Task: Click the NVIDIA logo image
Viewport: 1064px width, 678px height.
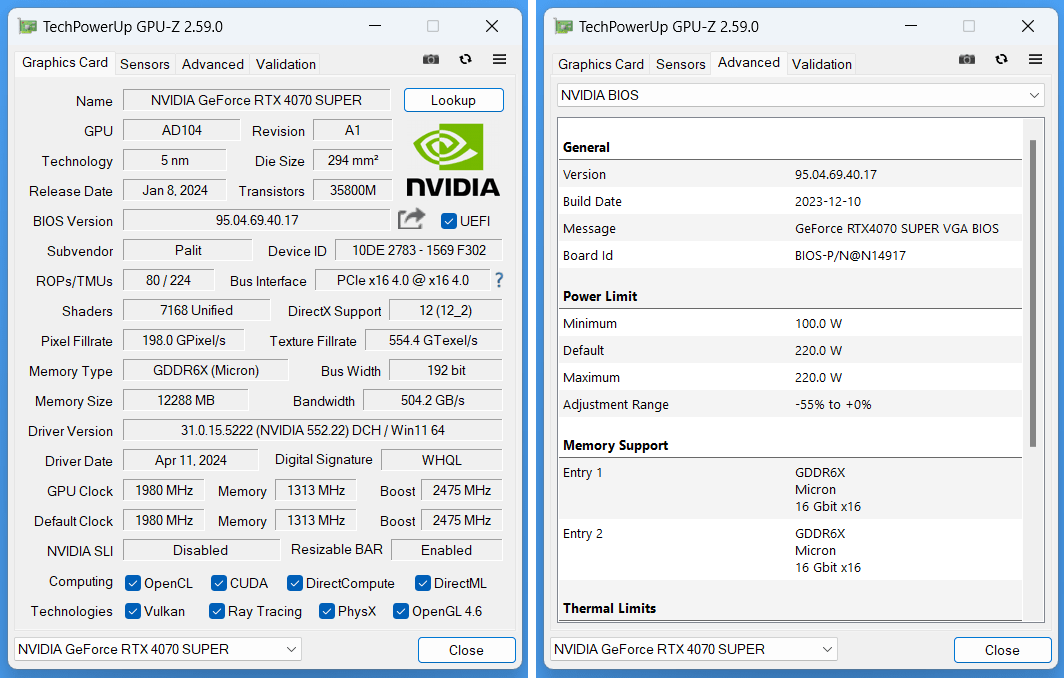Action: 453,160
